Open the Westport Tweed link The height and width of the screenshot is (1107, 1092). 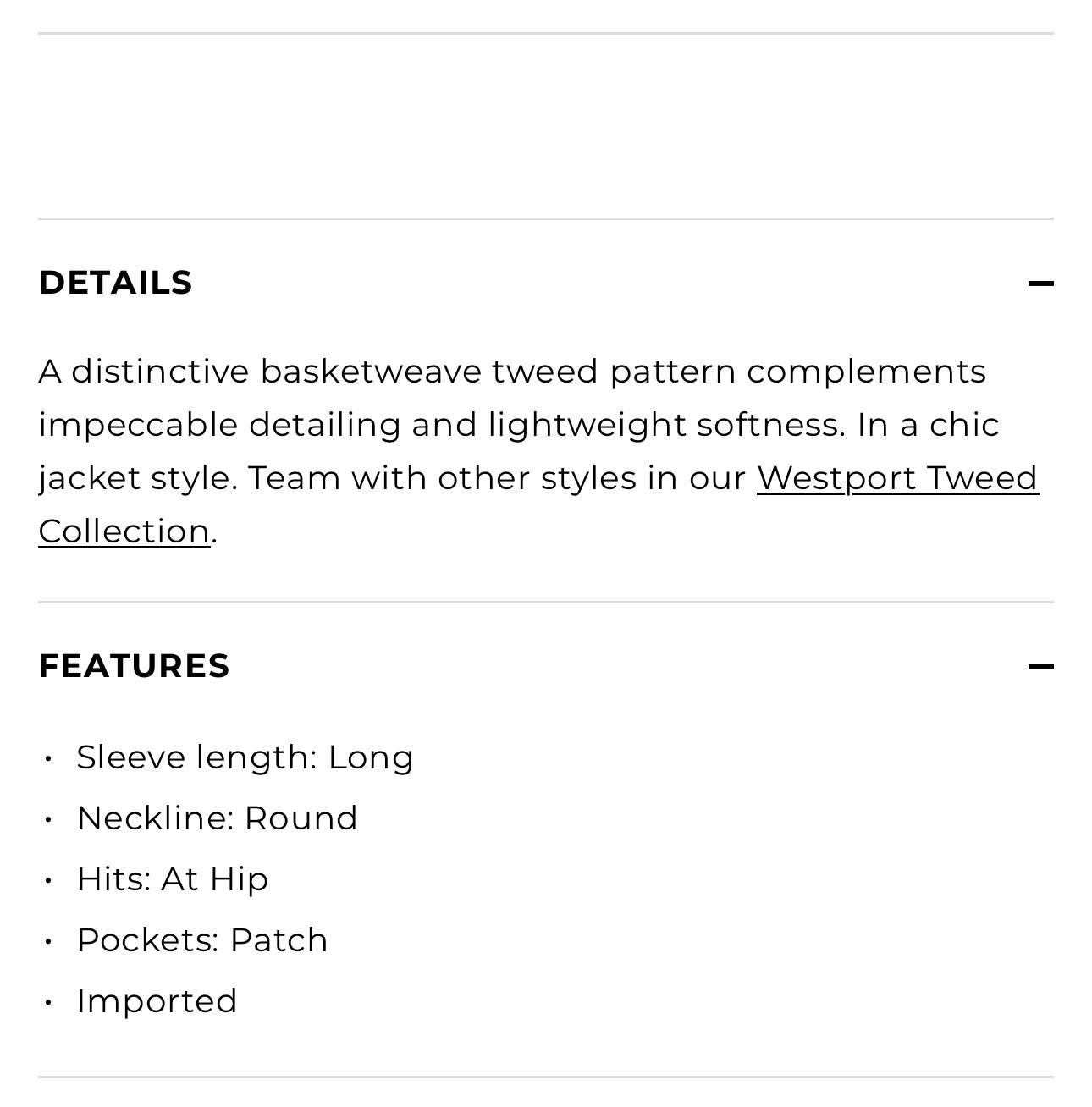[x=897, y=478]
